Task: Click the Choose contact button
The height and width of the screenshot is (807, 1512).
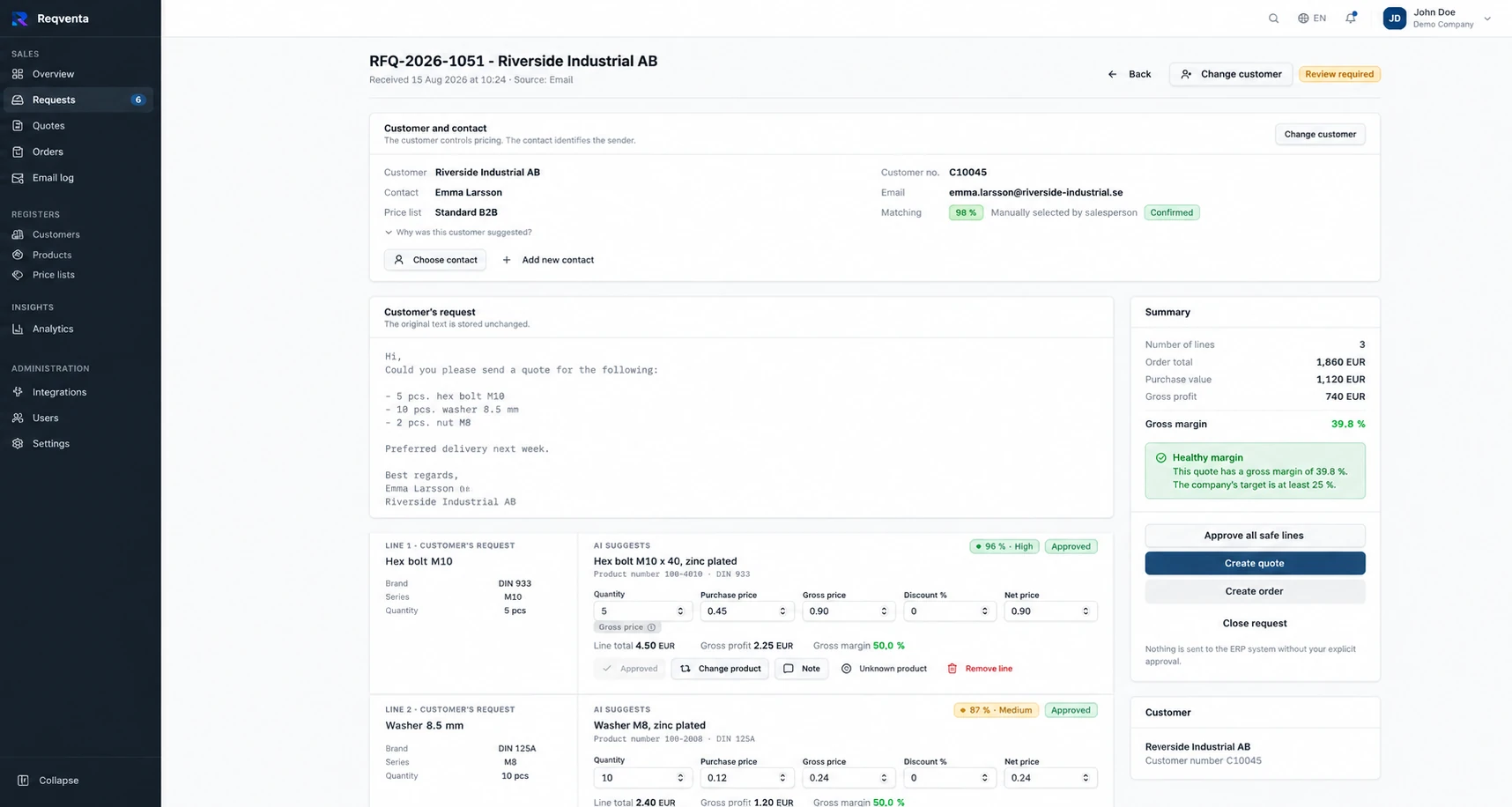Action: coord(435,260)
